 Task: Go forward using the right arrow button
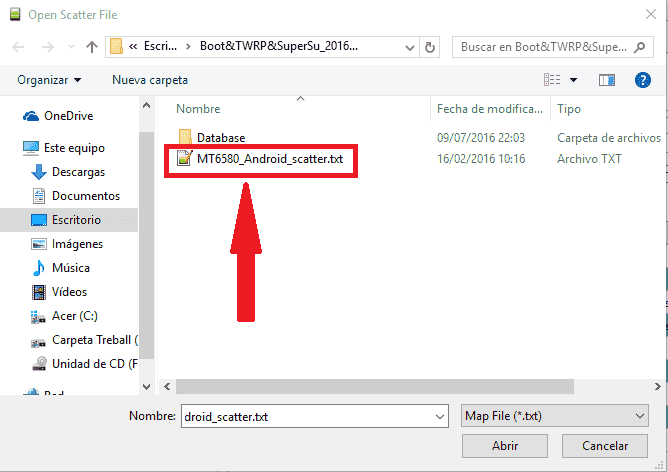coord(48,46)
